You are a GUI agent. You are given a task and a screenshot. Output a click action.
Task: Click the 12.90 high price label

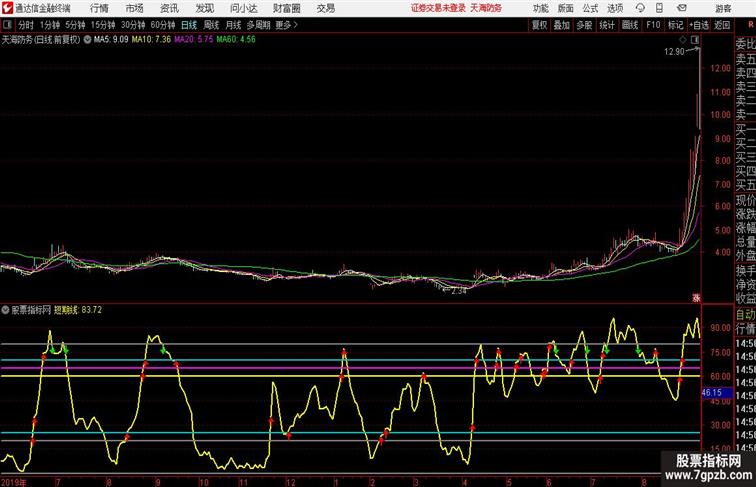point(674,52)
